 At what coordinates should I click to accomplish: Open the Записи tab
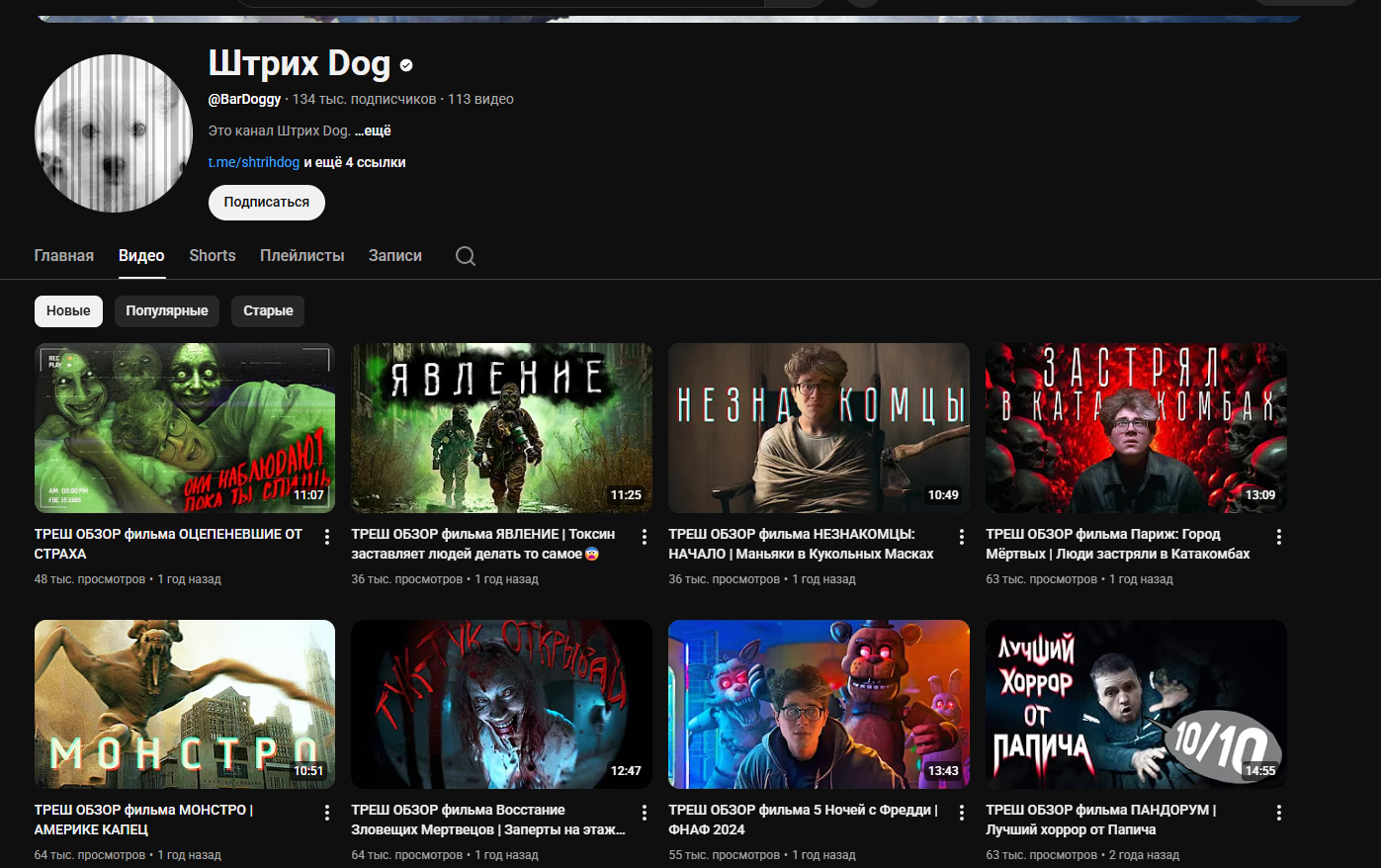[395, 255]
